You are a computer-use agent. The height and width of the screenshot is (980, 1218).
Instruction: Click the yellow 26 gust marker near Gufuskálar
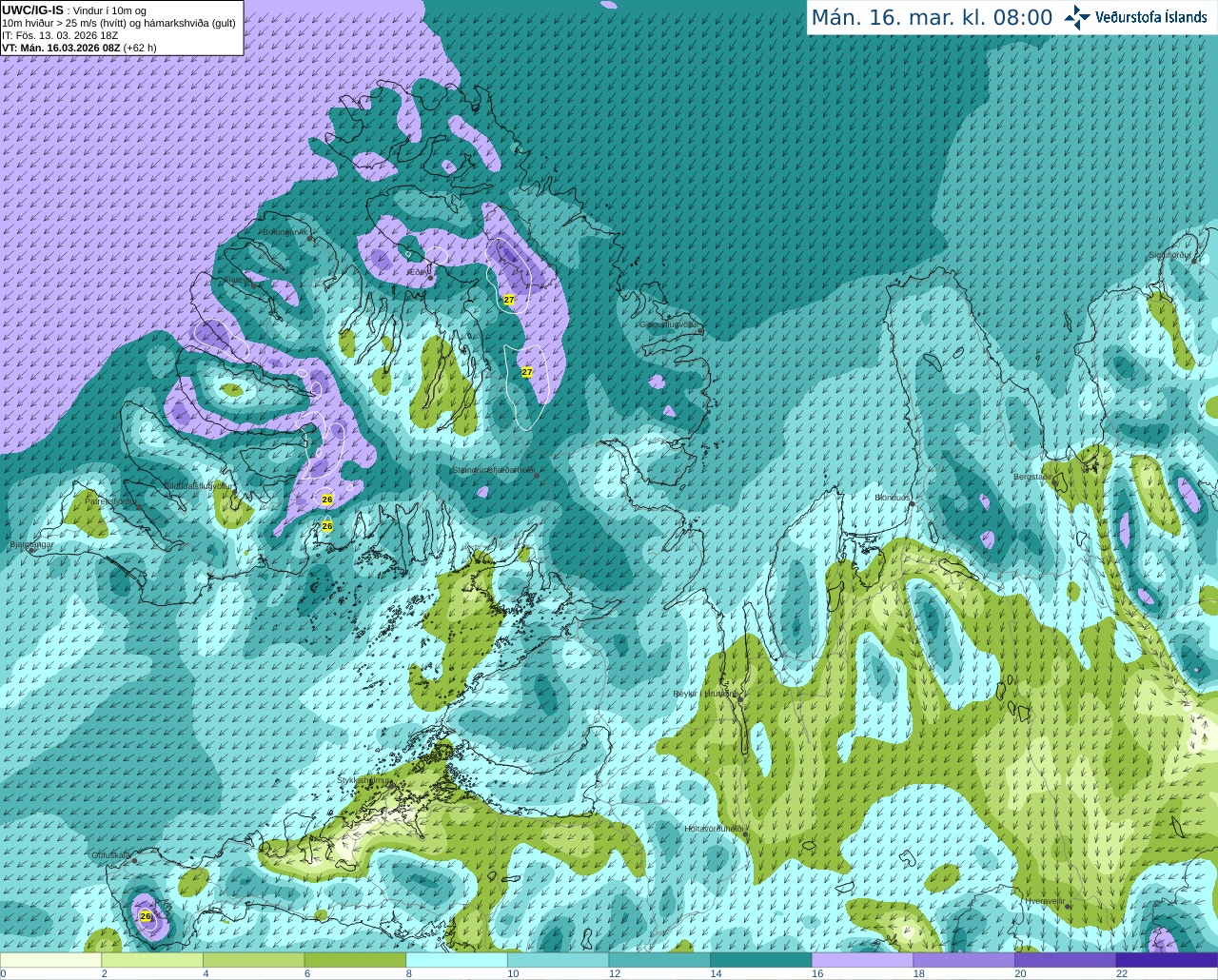pyautogui.click(x=146, y=916)
